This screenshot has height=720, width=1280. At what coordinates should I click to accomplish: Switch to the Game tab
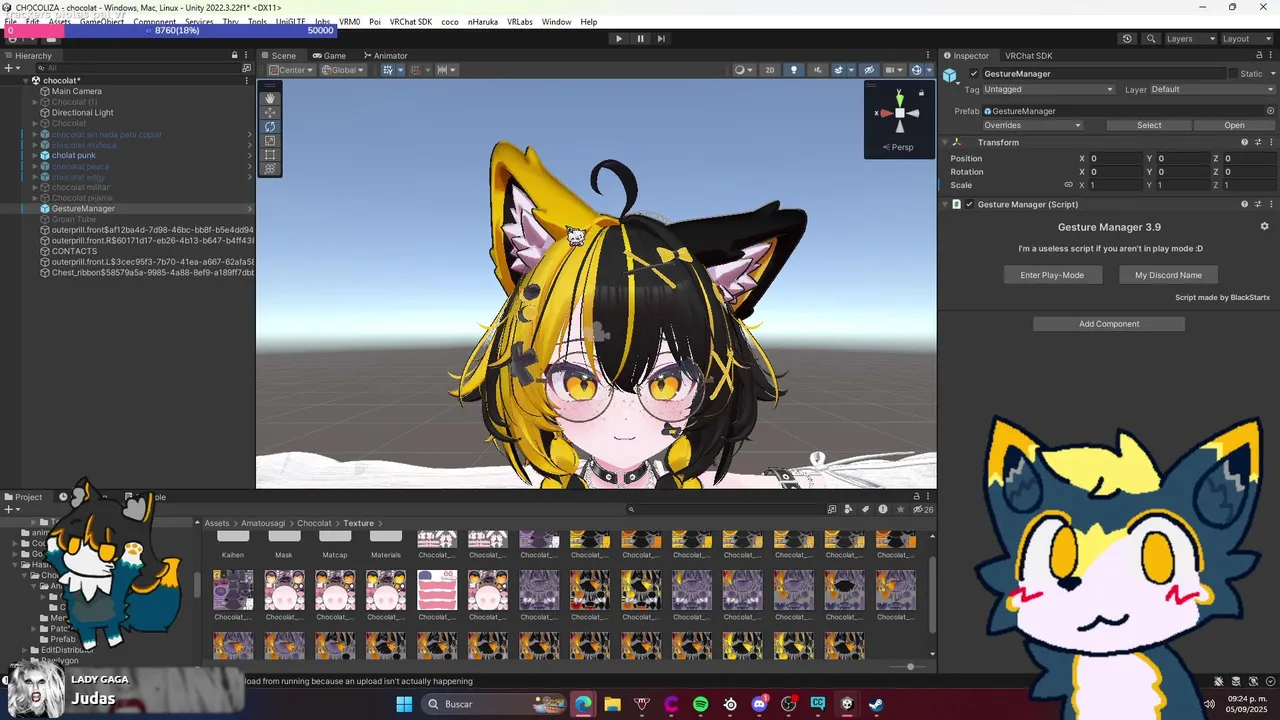[329, 56]
